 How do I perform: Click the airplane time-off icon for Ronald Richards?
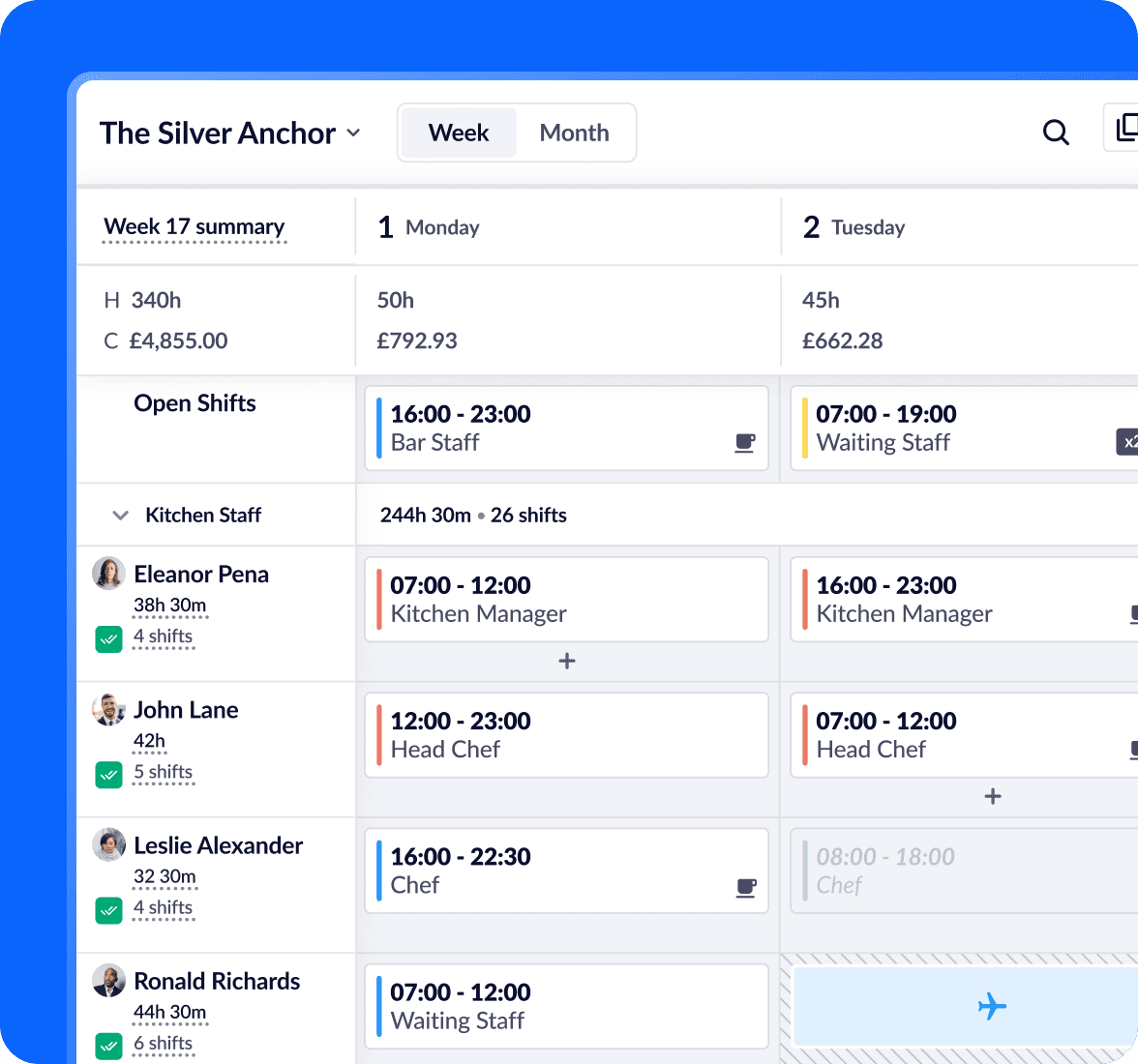992,1007
